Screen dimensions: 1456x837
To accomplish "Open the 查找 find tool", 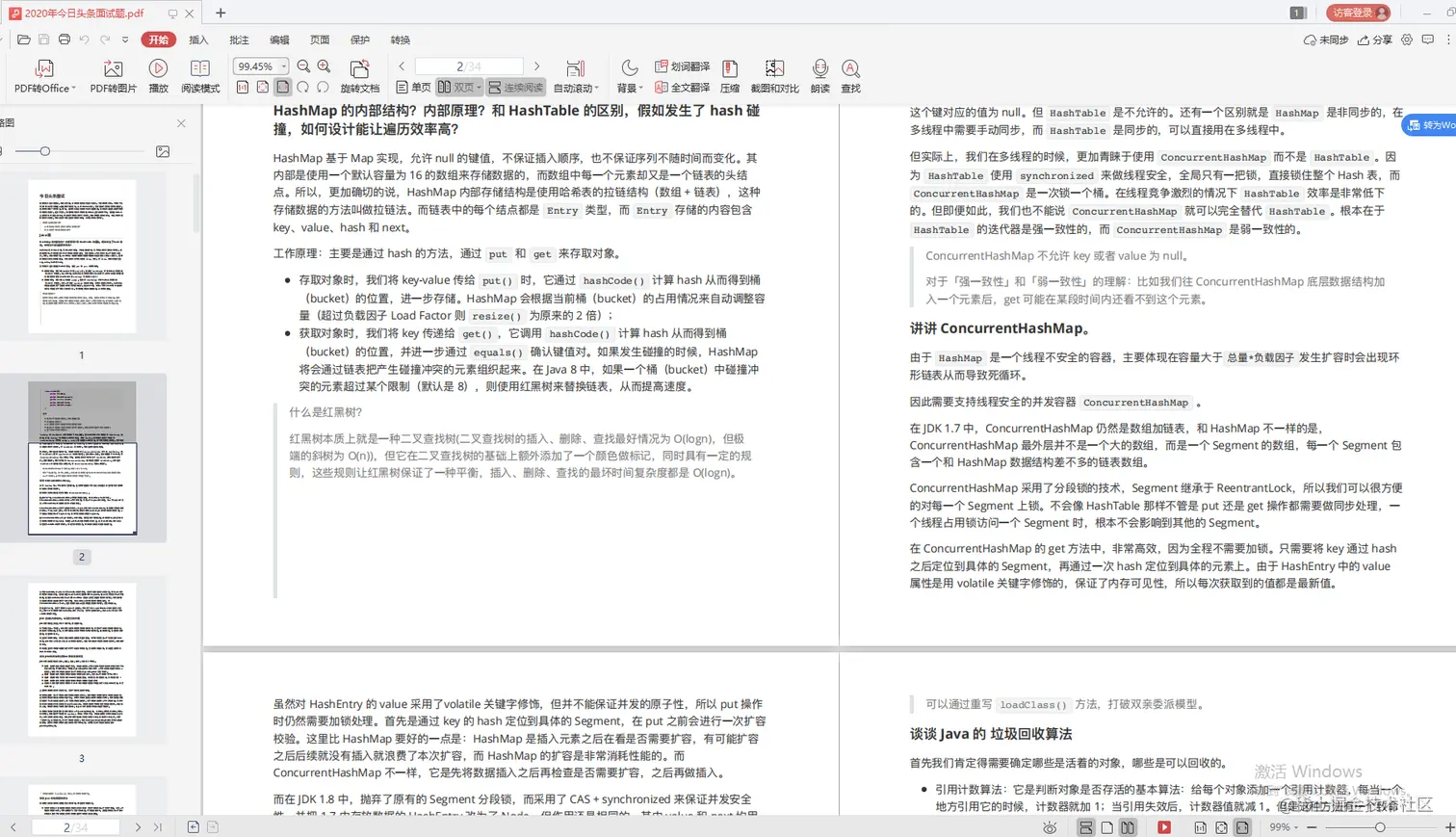I will tap(848, 75).
